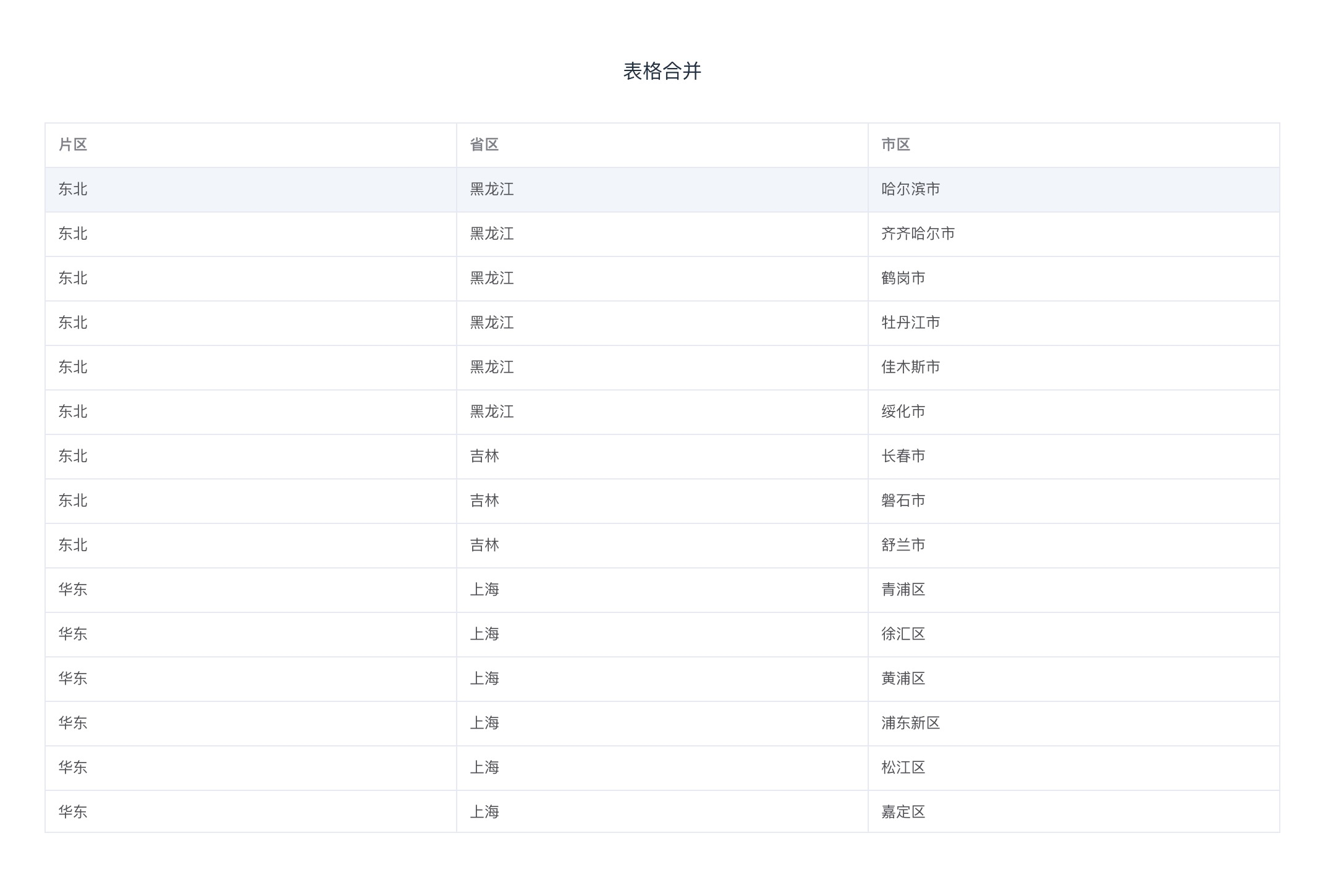Click the 牡丹江市 cell
The width and height of the screenshot is (1336, 896).
(910, 323)
